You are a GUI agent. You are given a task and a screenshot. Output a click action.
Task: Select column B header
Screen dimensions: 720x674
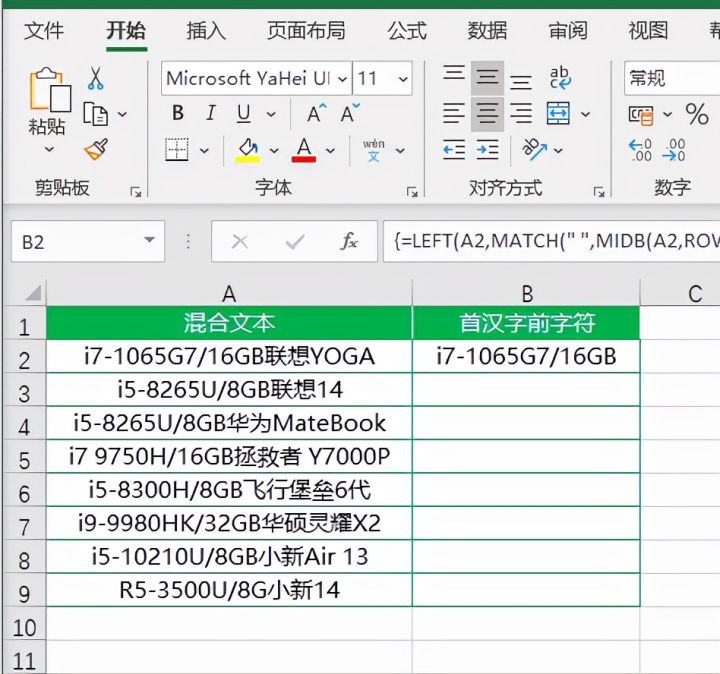pos(526,293)
